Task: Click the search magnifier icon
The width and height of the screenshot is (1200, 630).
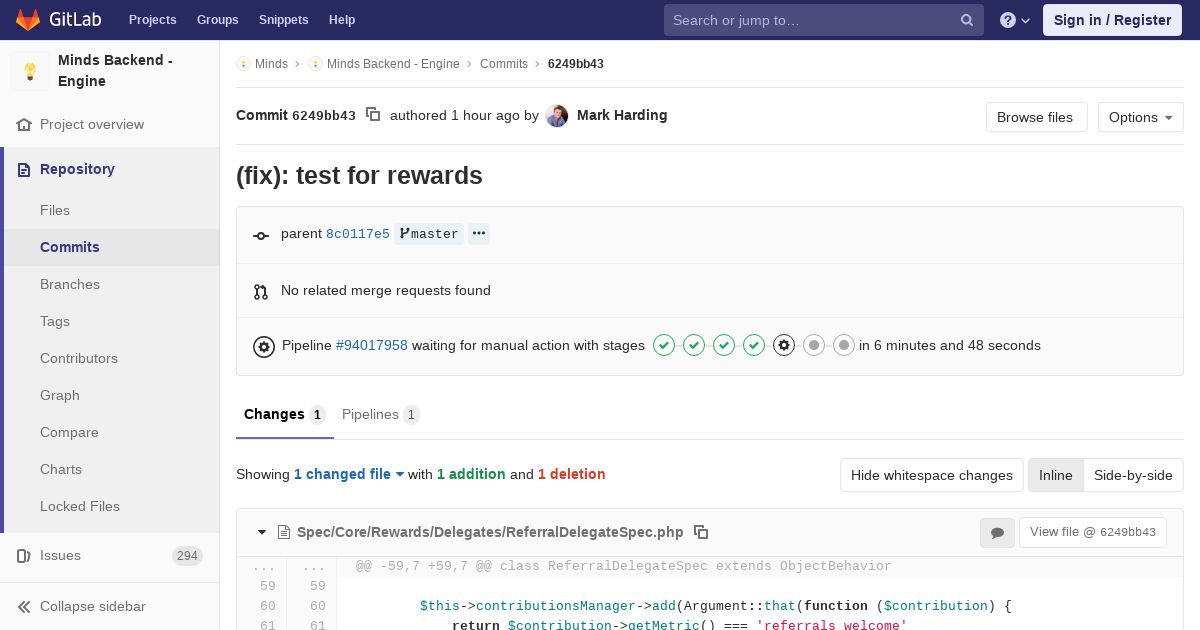Action: [967, 20]
